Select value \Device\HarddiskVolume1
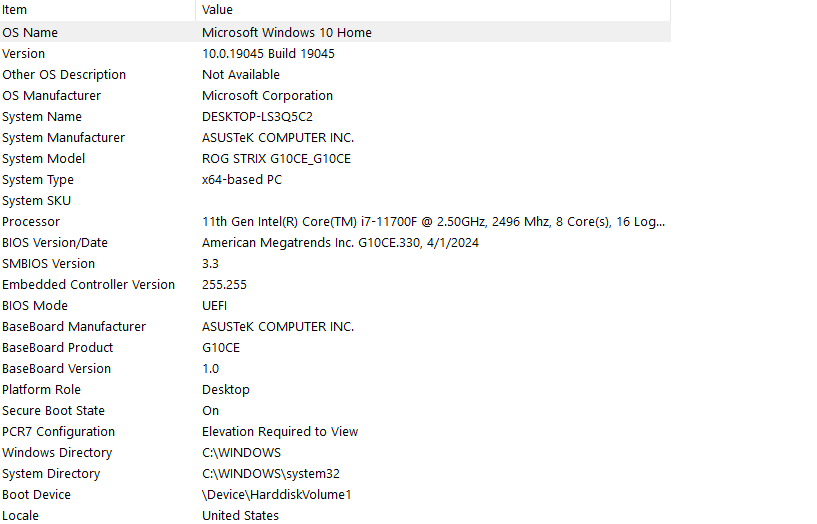This screenshot has width=817, height=524. 277,495
